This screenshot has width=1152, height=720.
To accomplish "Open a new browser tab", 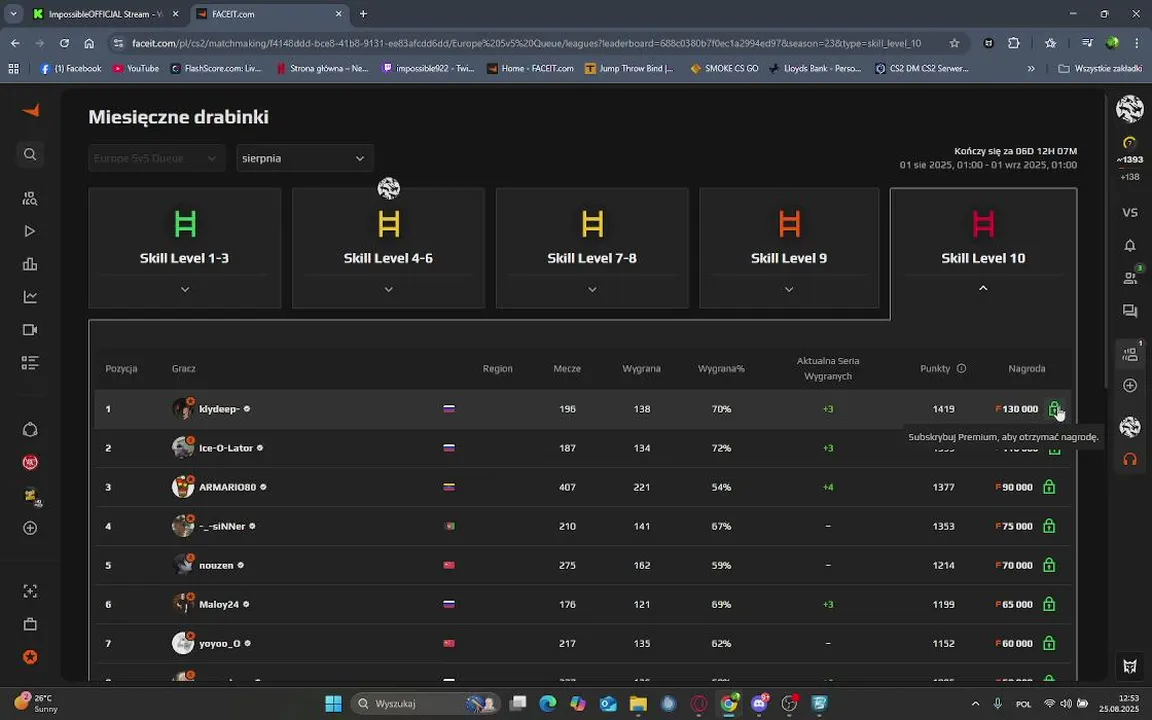I will (x=363, y=14).
